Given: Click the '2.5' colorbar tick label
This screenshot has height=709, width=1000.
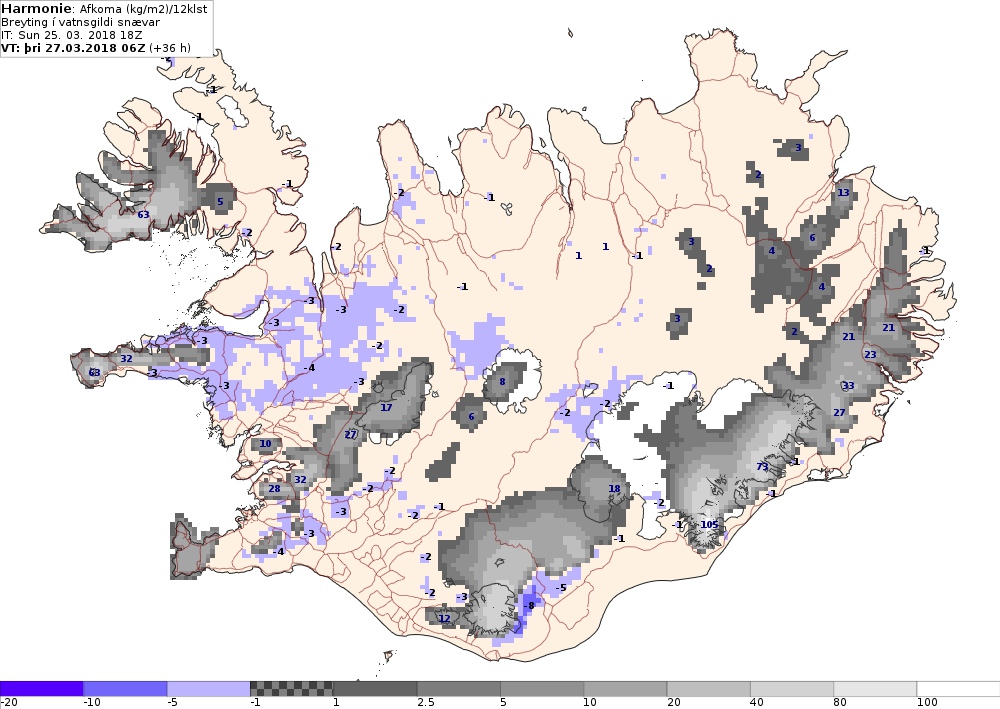Looking at the screenshot, I should [x=426, y=703].
